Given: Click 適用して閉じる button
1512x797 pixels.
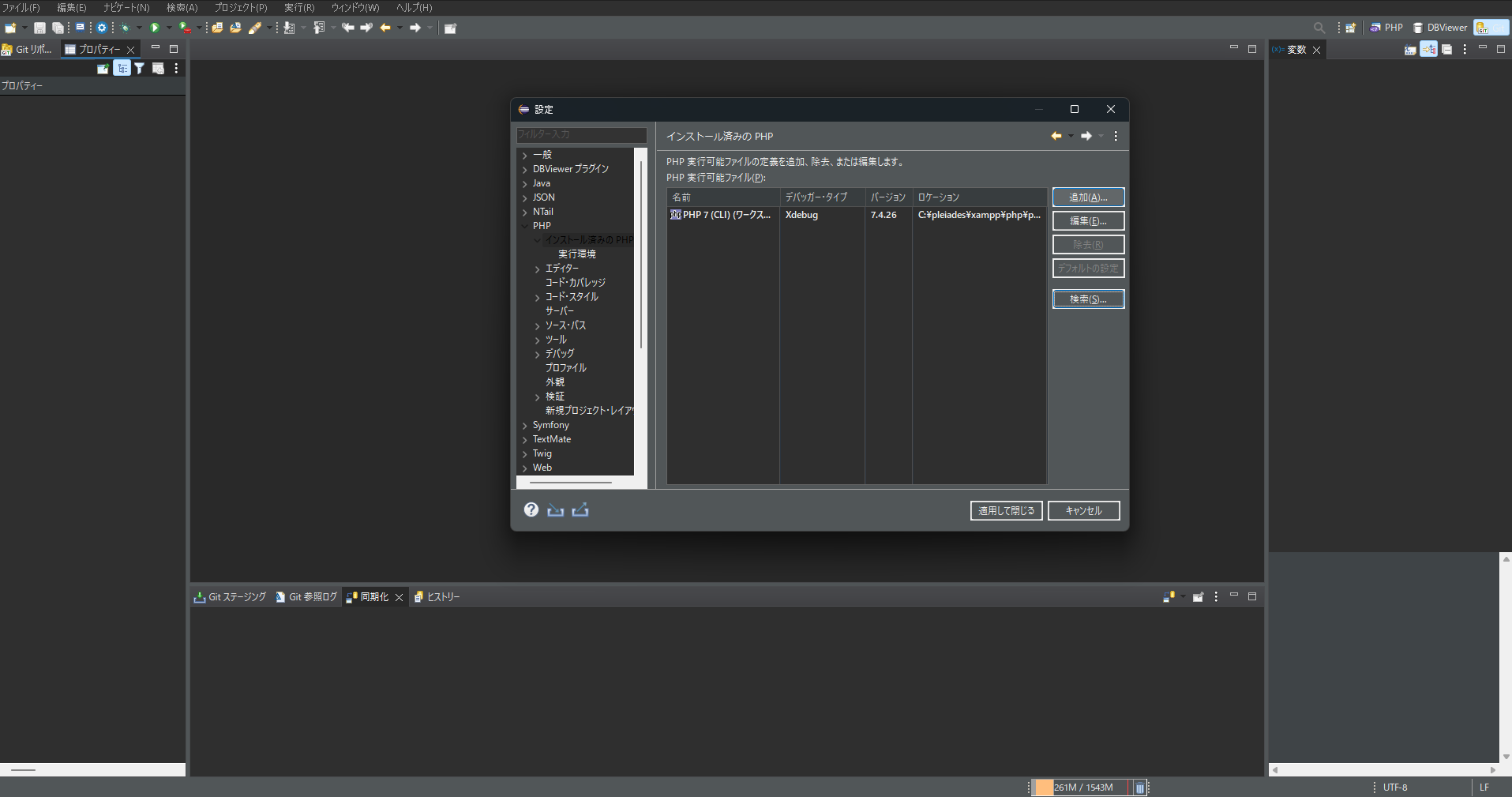Looking at the screenshot, I should 1006,511.
